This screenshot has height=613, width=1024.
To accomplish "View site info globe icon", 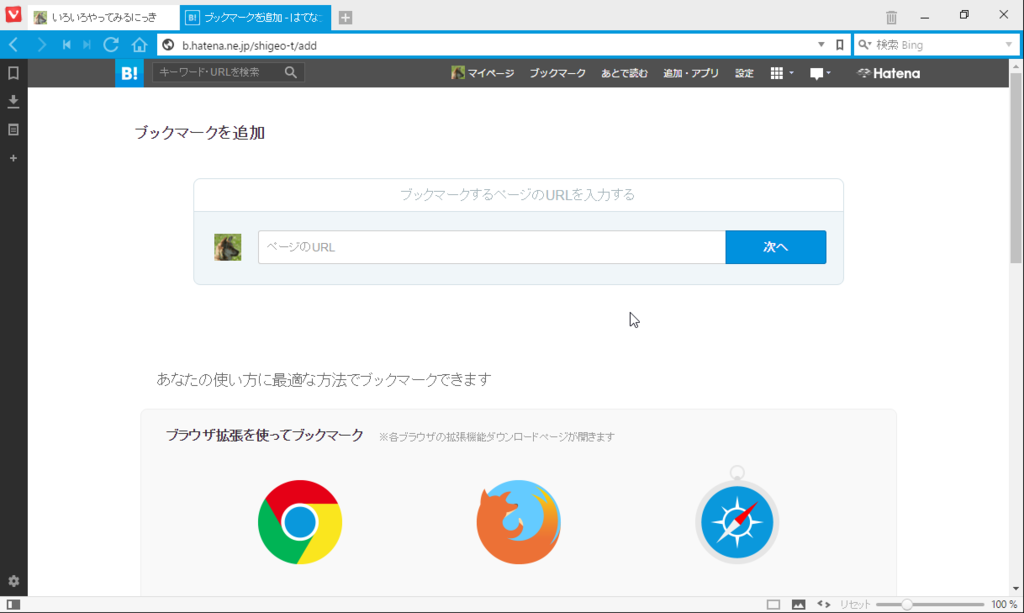I will 168,45.
